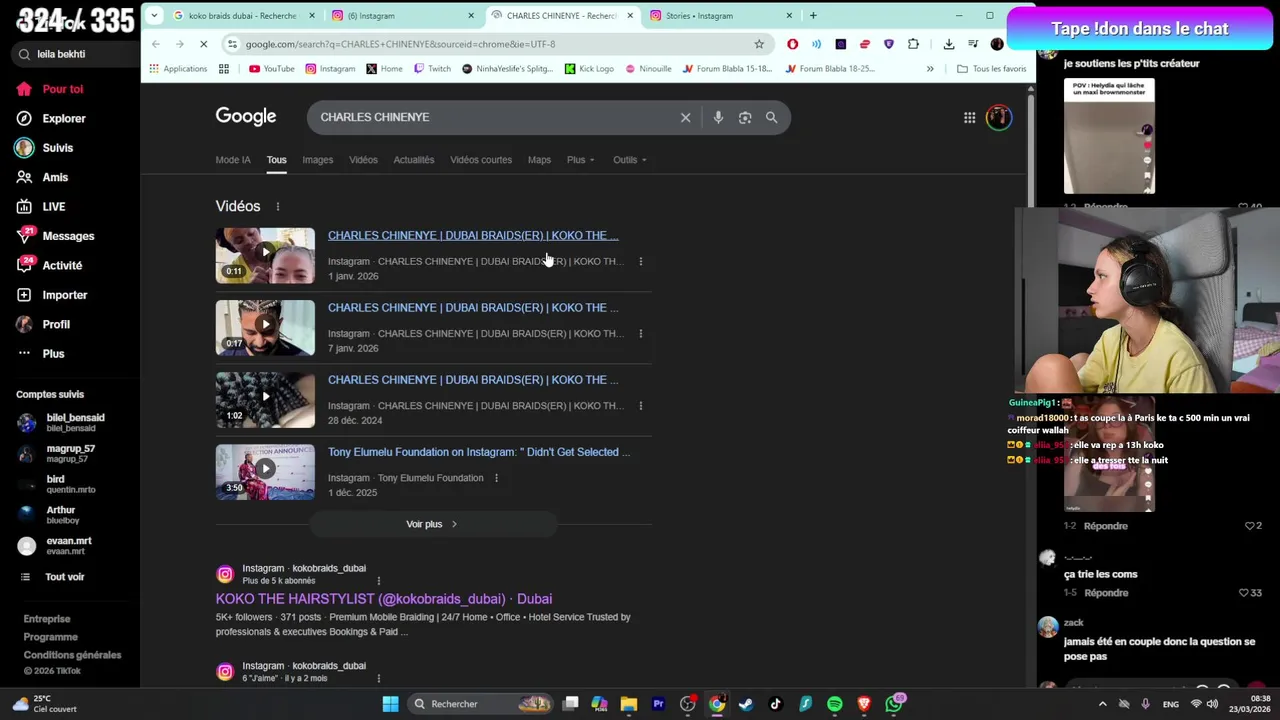1280x720 pixels.
Task: Open the Opera extension icon in toolbar
Action: (793, 44)
